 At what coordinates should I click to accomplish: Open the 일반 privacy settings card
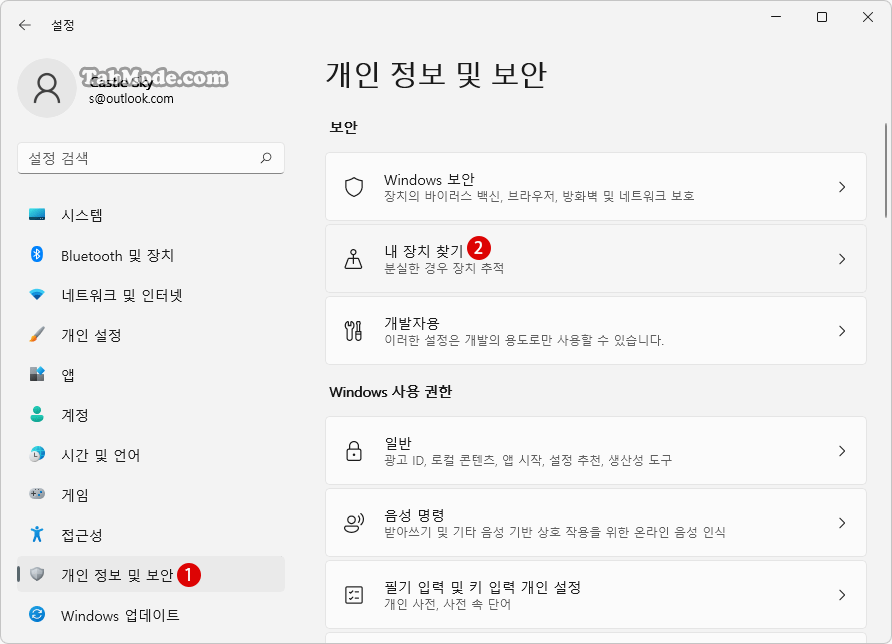596,451
